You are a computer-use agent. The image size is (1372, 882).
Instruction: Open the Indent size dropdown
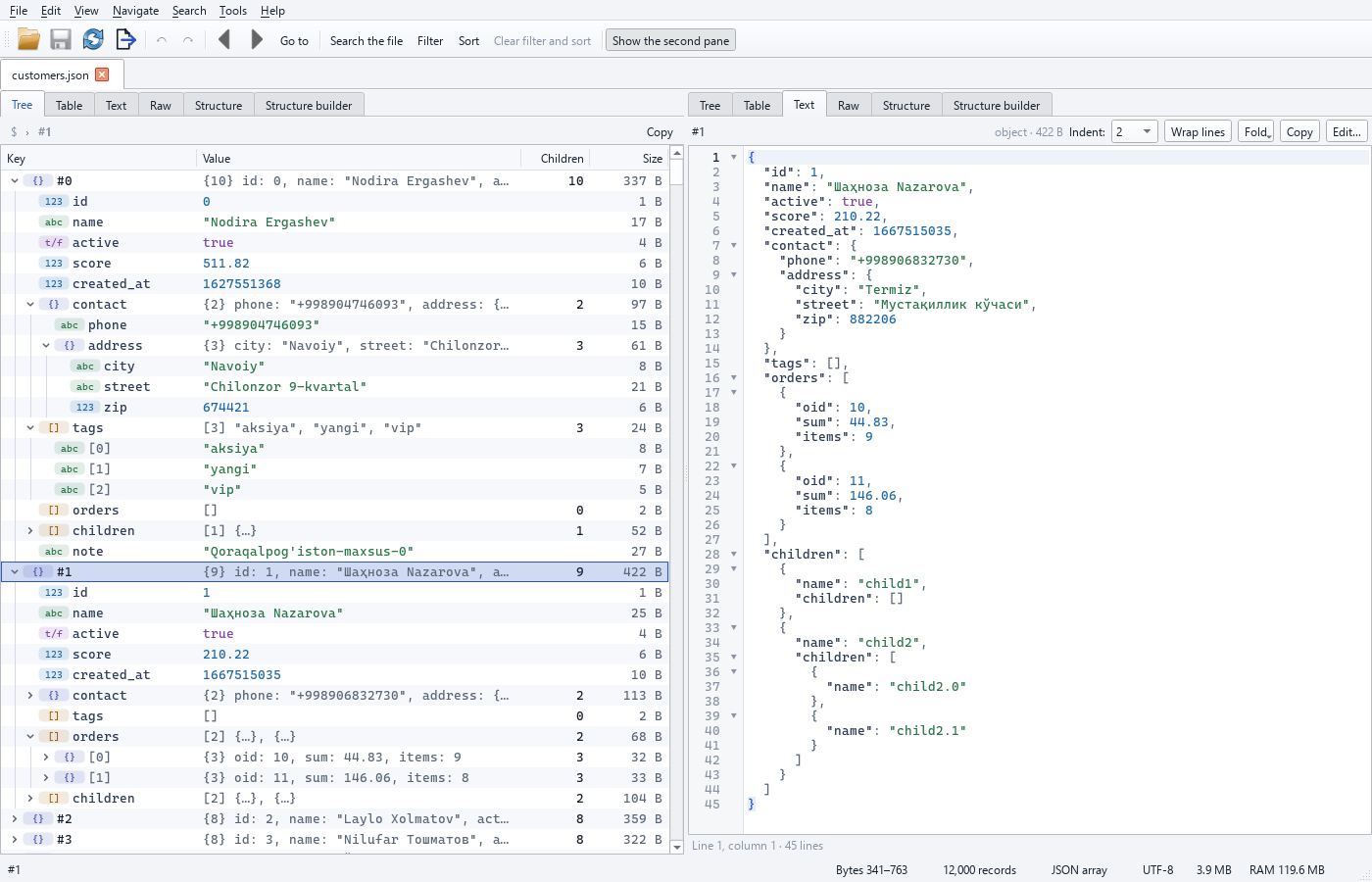(x=1135, y=131)
